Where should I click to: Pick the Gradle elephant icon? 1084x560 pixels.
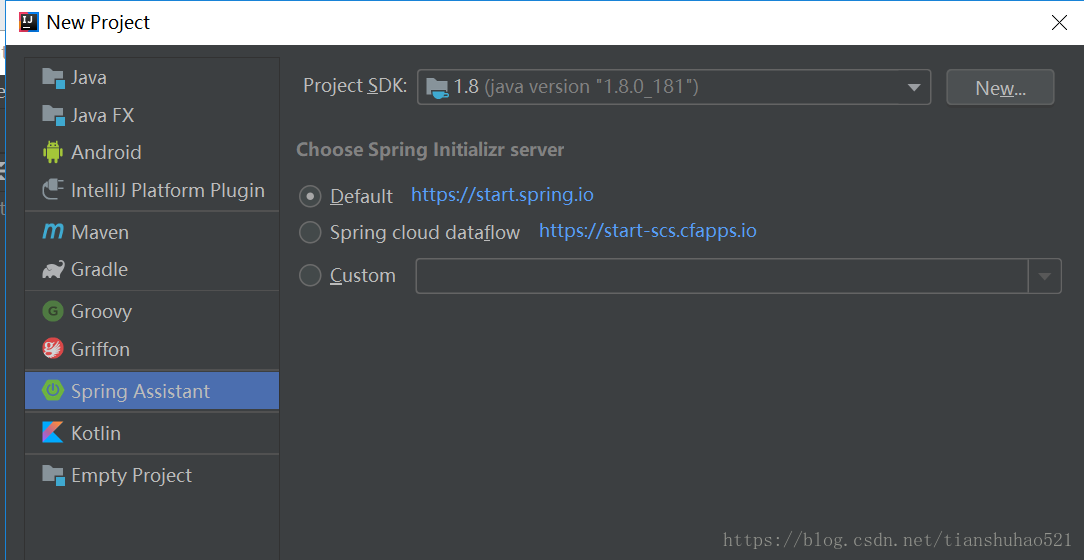click(53, 270)
